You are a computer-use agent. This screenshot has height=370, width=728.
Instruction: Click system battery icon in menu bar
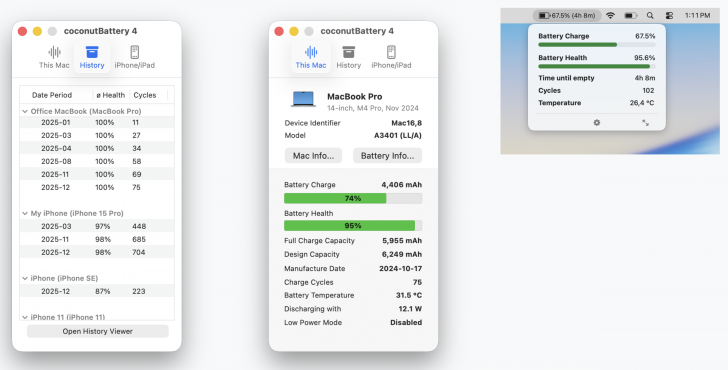pos(630,15)
